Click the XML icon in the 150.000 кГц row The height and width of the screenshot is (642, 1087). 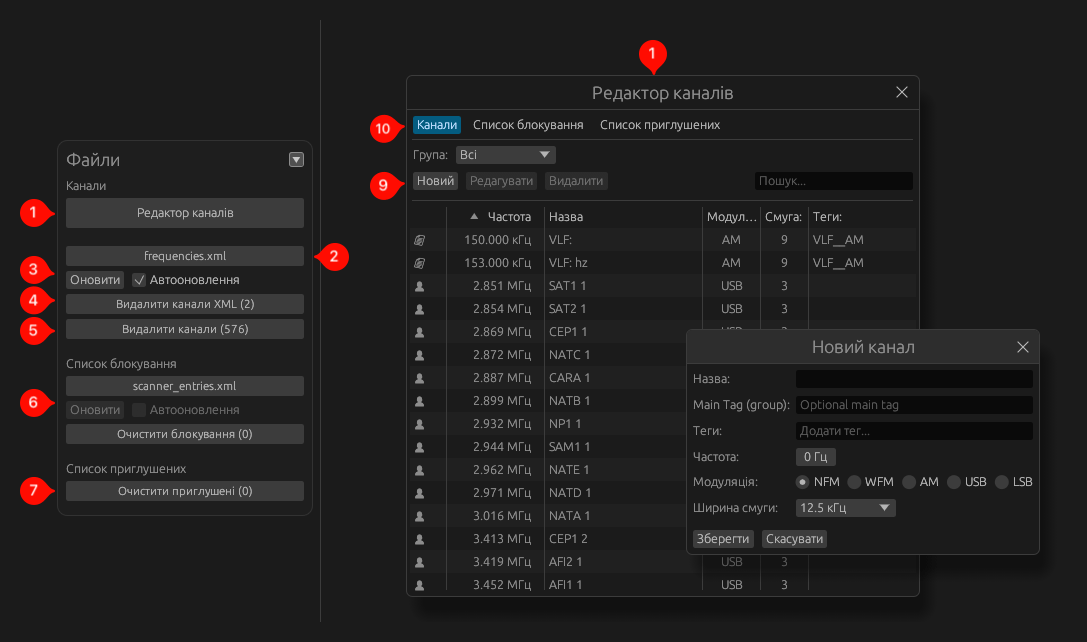[x=419, y=240]
